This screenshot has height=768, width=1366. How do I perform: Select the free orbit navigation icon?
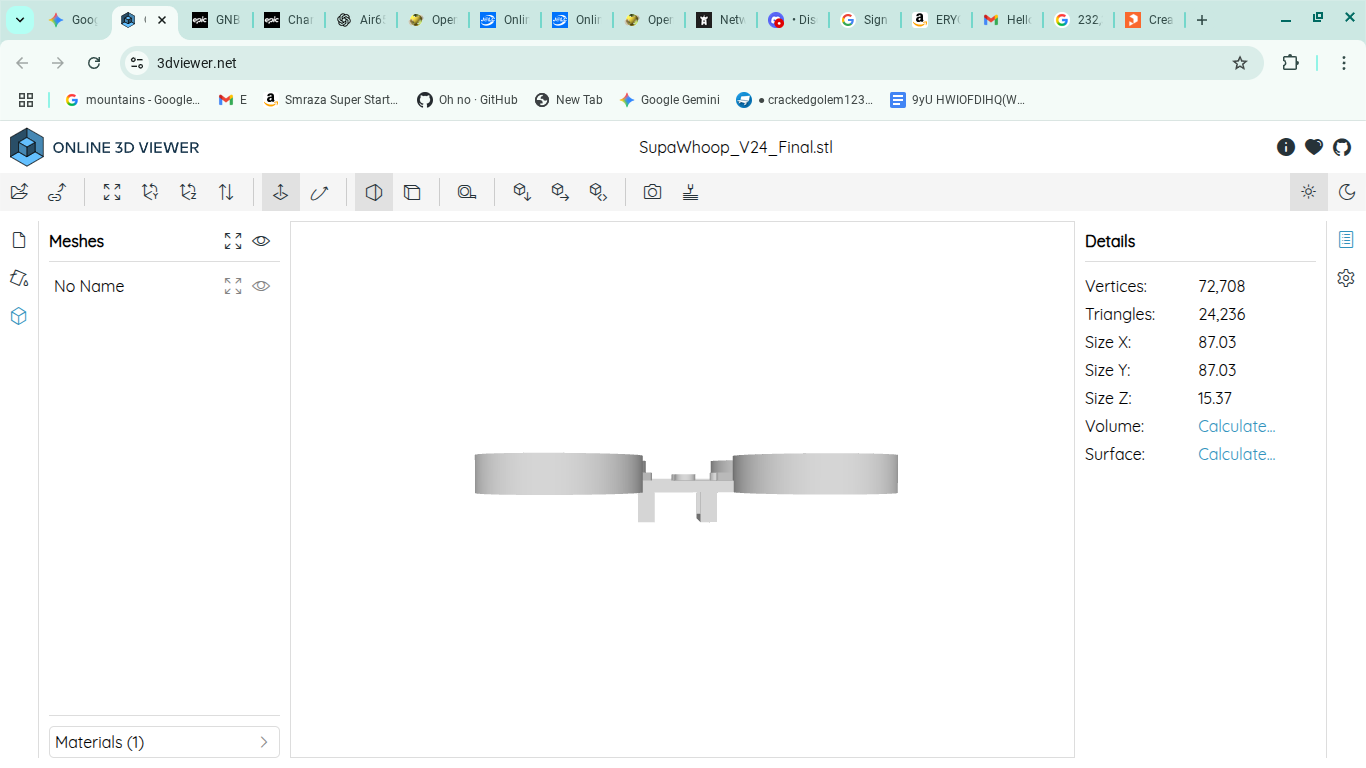coord(319,192)
